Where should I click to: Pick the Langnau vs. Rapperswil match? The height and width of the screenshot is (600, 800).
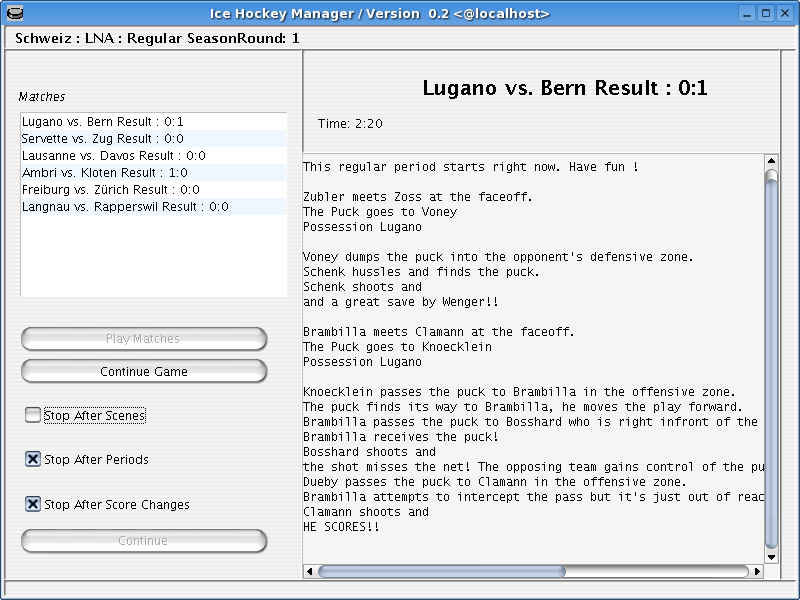pos(125,207)
